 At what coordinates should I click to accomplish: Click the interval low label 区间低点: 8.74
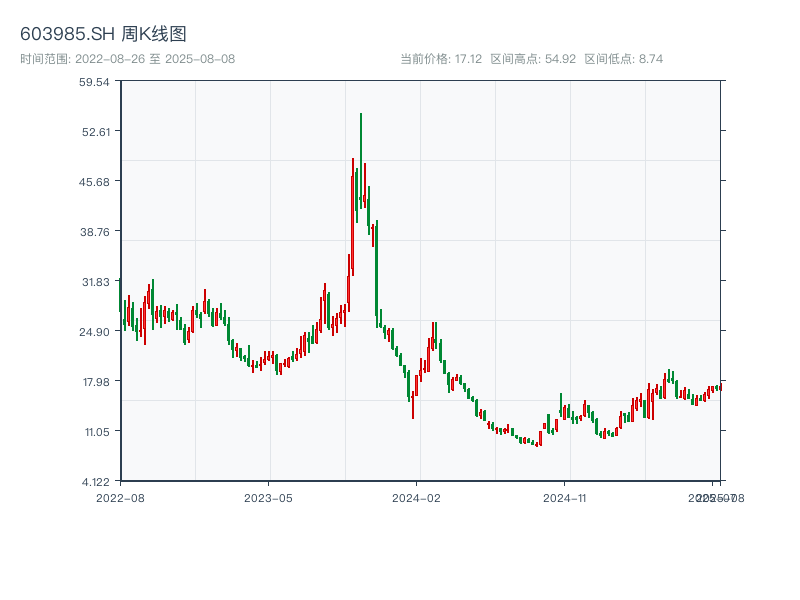[623, 59]
